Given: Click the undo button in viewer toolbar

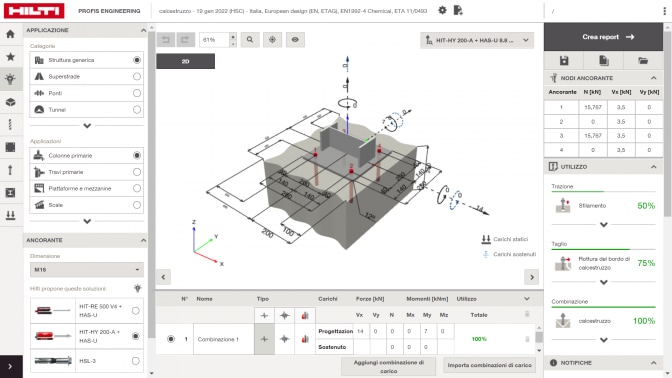Looking at the screenshot, I should [165, 40].
